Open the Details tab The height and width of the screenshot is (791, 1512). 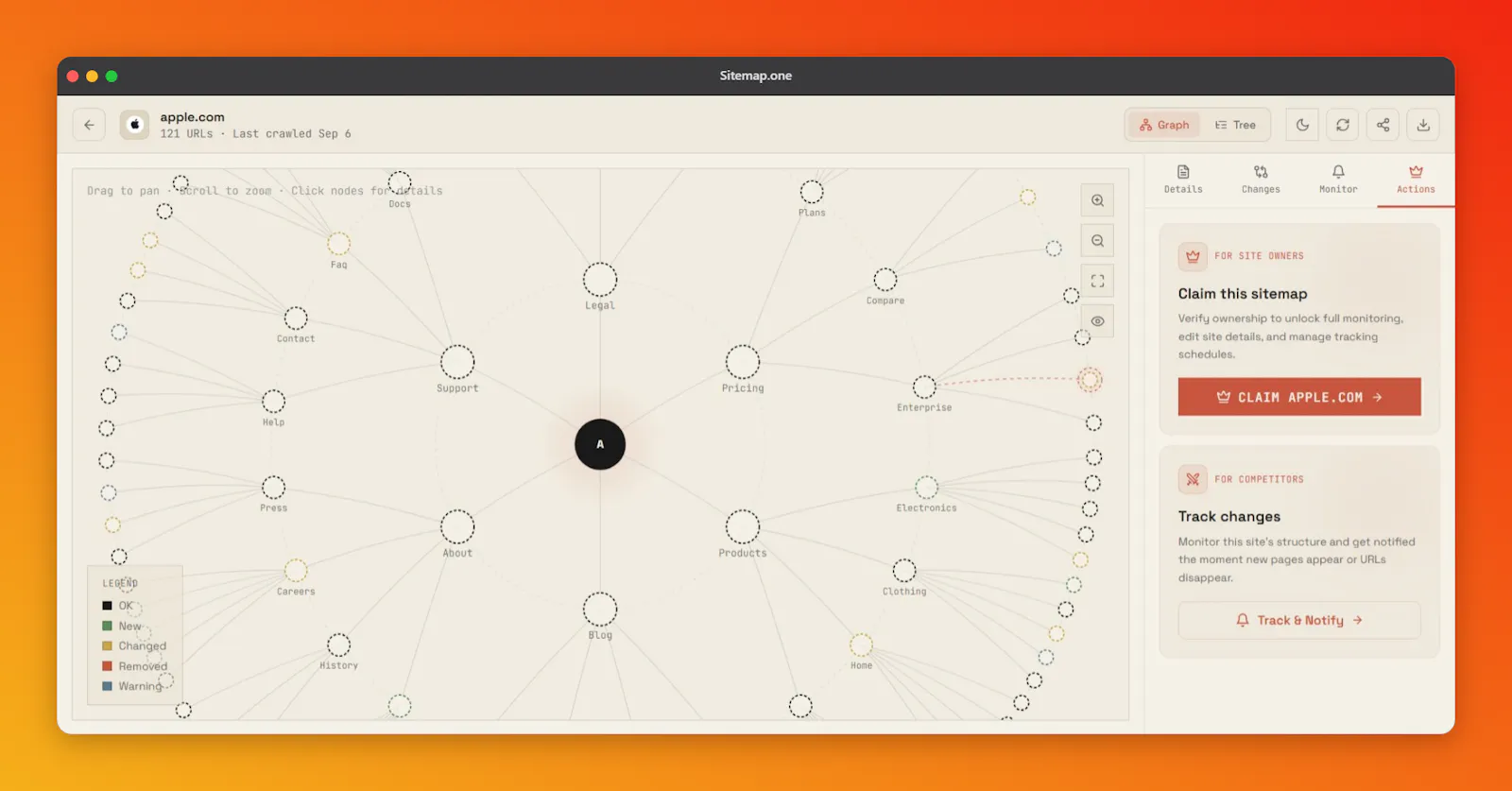click(1183, 179)
